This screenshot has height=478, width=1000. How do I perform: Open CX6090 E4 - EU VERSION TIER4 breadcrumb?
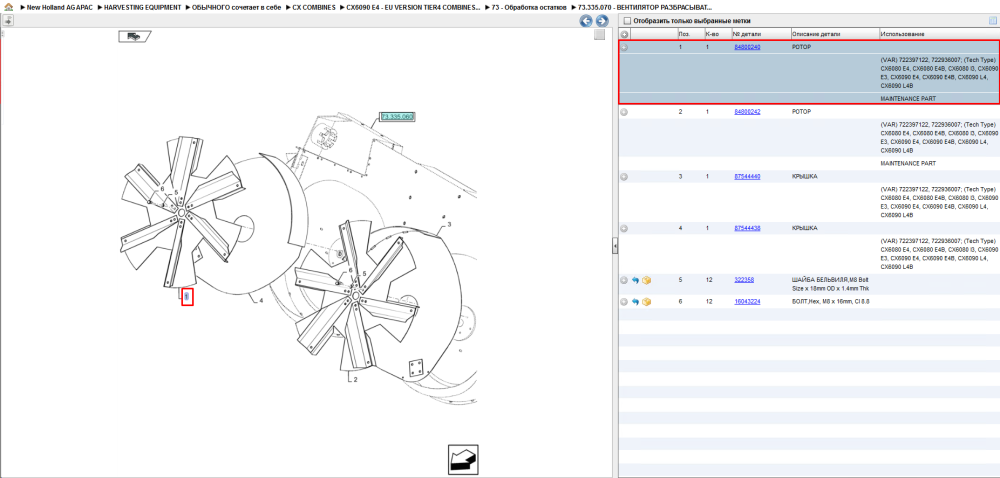[x=414, y=7]
